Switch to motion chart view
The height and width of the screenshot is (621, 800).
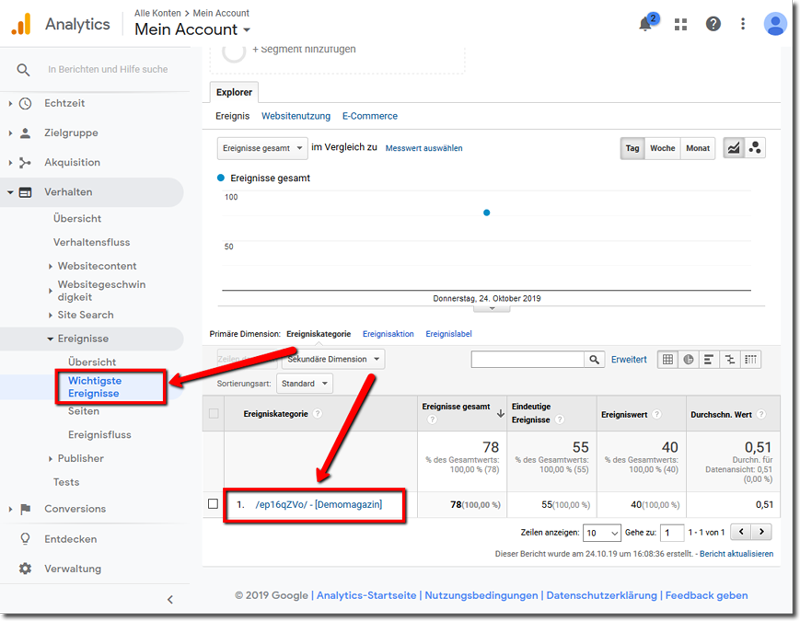coord(755,148)
